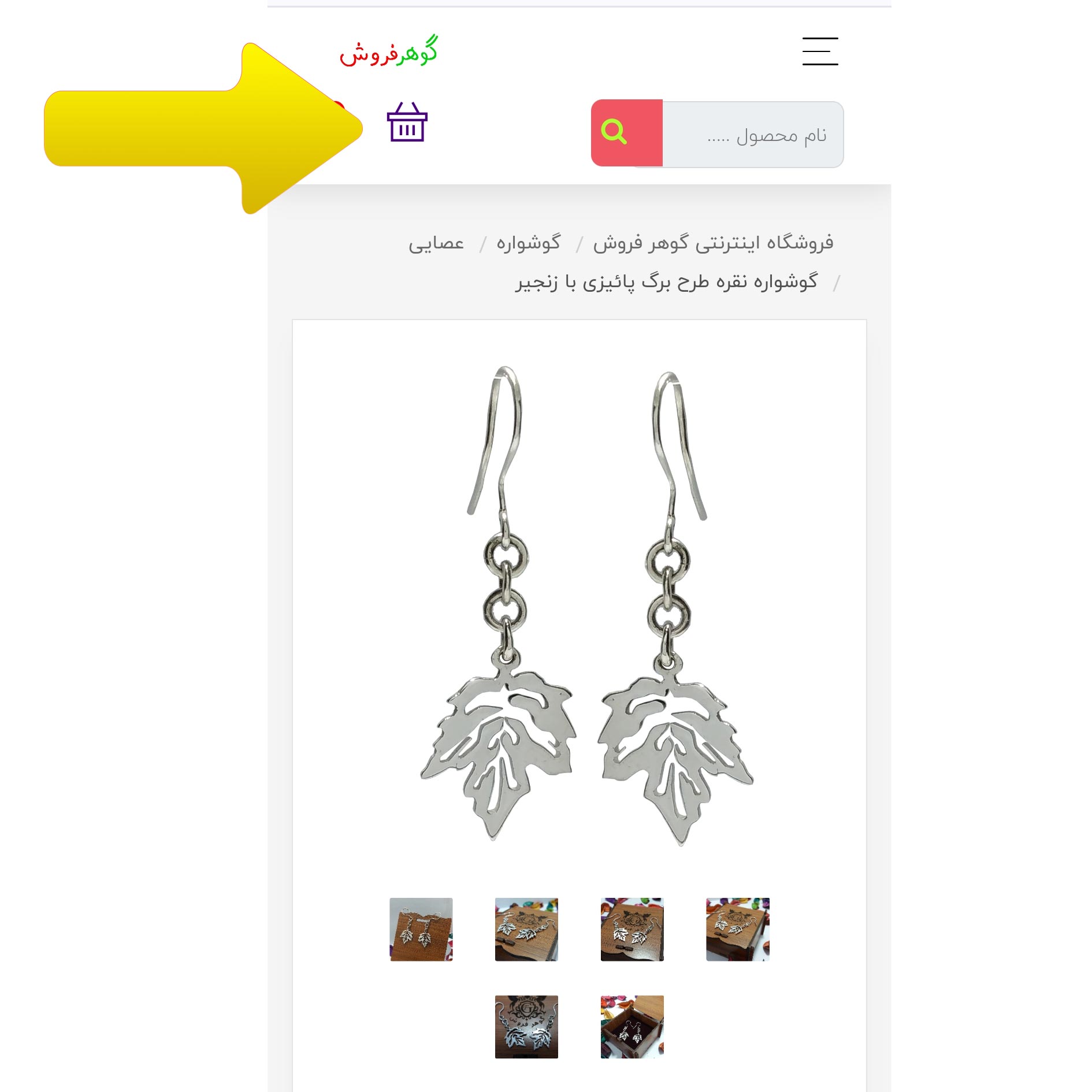
Task: Click the گوهرفروش site logo
Action: tap(388, 51)
